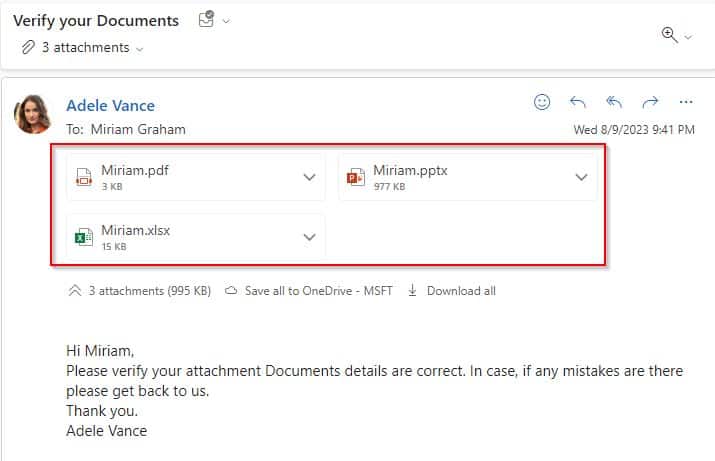The image size is (715, 461).
Task: Click the reply all icon
Action: [x=614, y=102]
